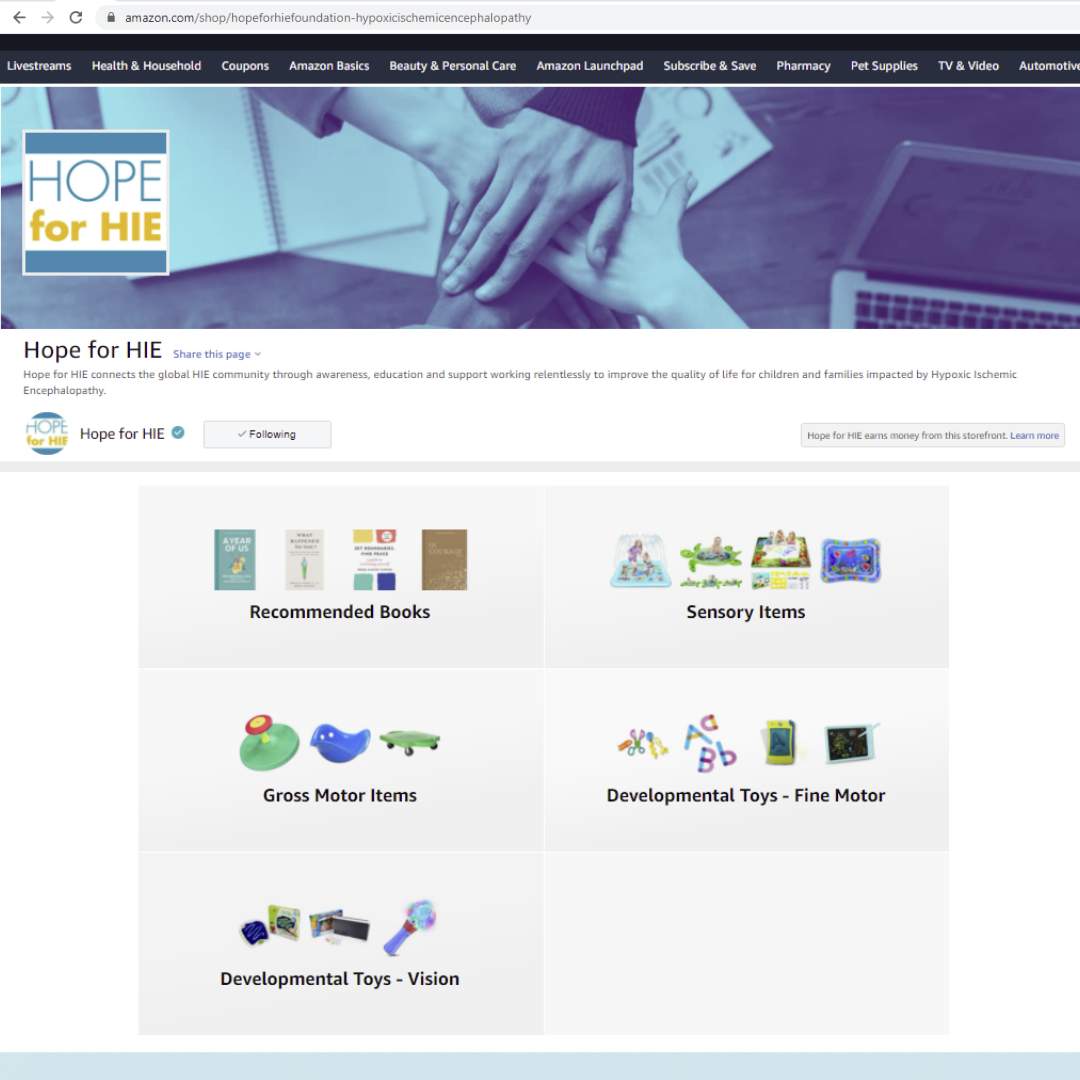1080x1080 pixels.
Task: Click the light box panel thumbnail
Action: point(339,926)
